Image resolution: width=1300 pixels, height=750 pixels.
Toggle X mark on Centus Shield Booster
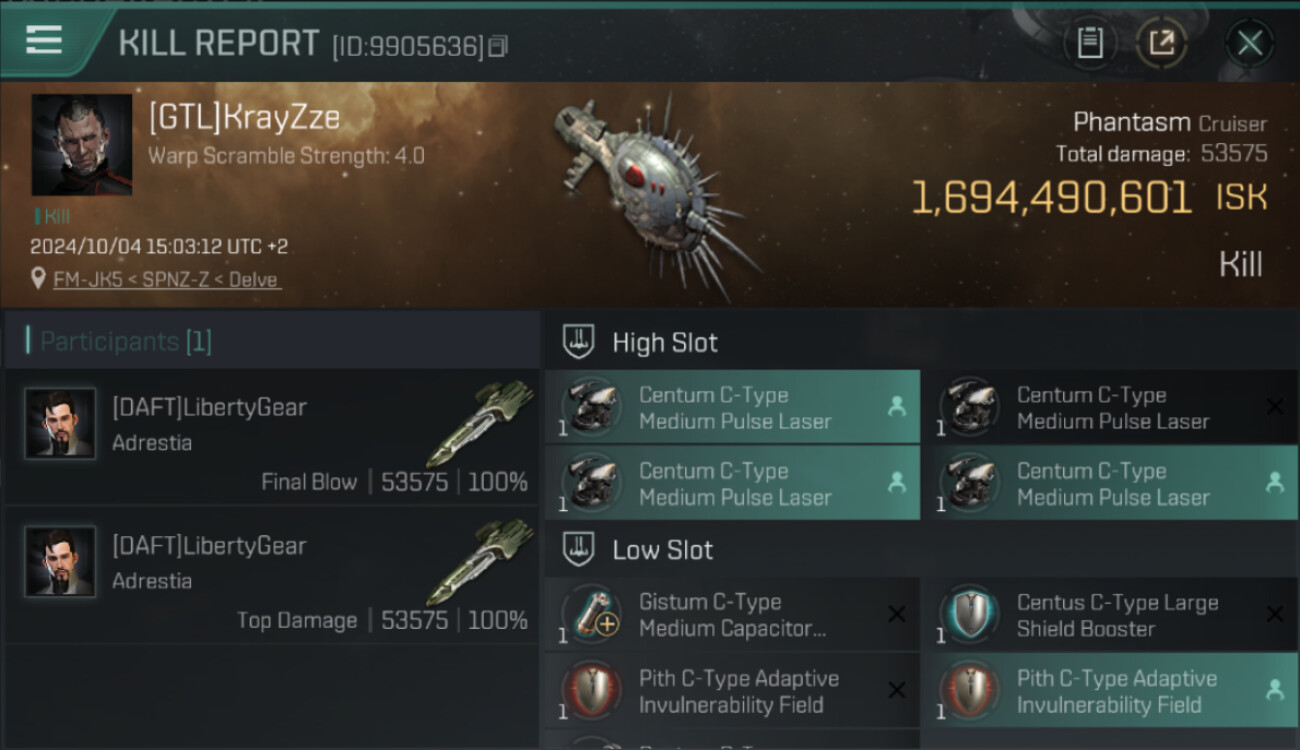[x=1274, y=615]
